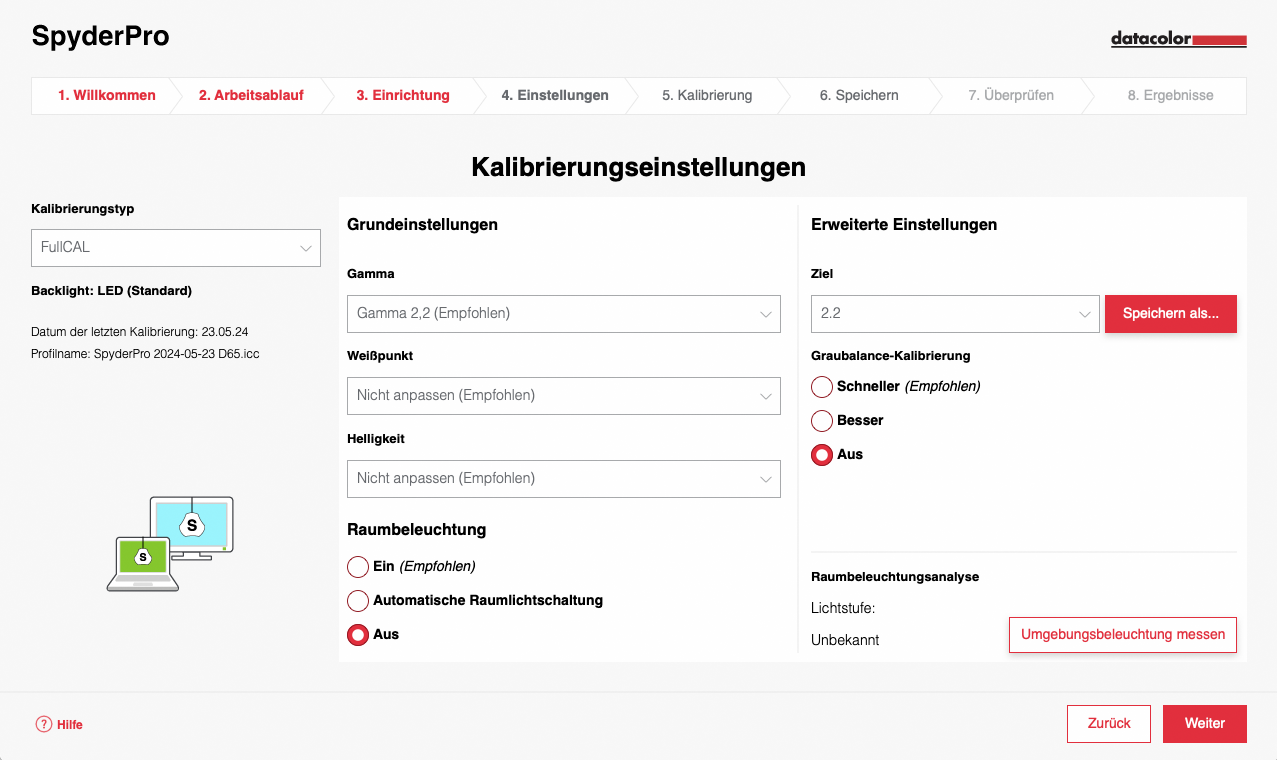Go back with the Zurück button

pyautogui.click(x=1109, y=724)
